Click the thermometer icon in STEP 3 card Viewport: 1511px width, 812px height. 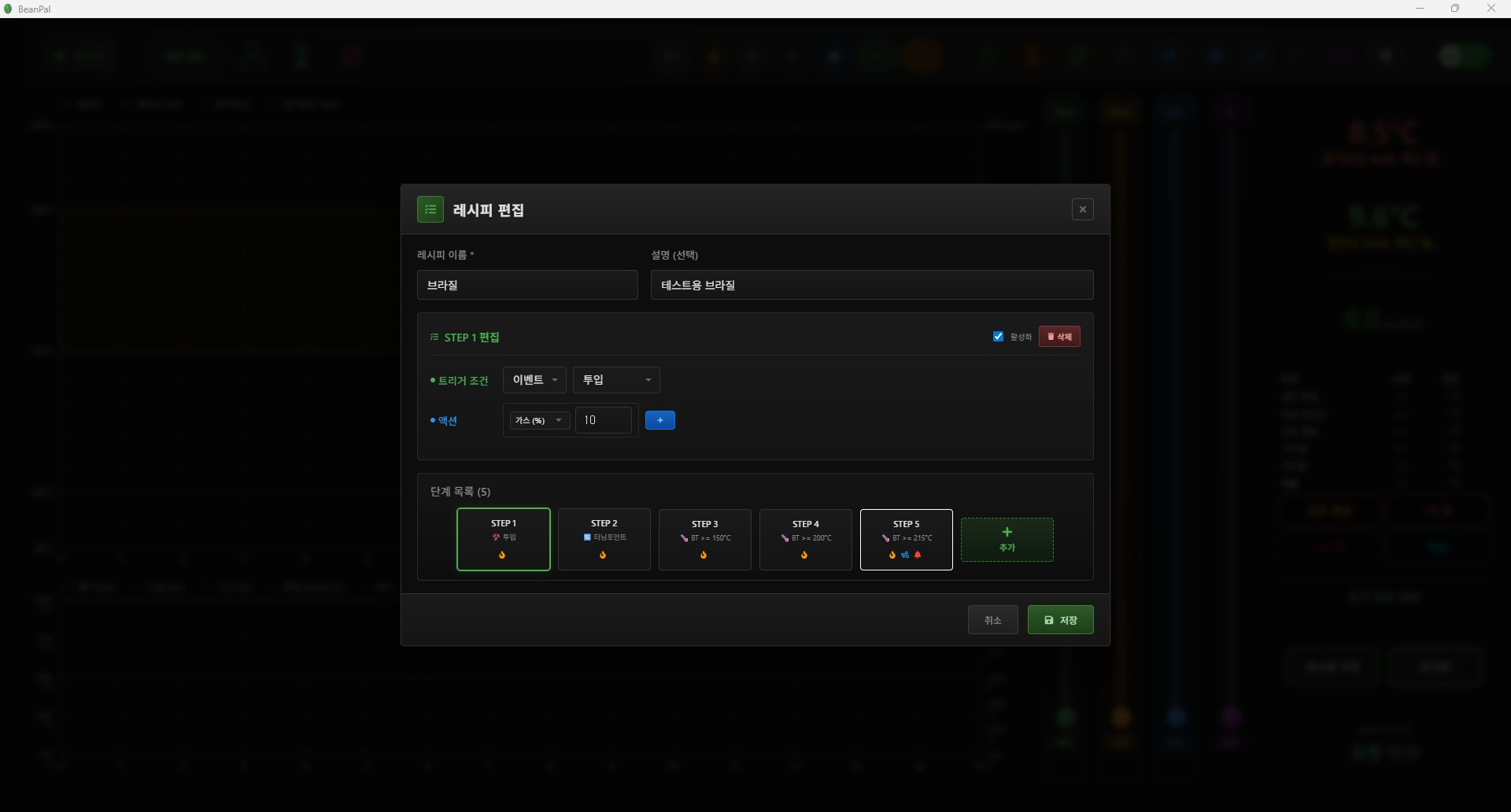684,539
